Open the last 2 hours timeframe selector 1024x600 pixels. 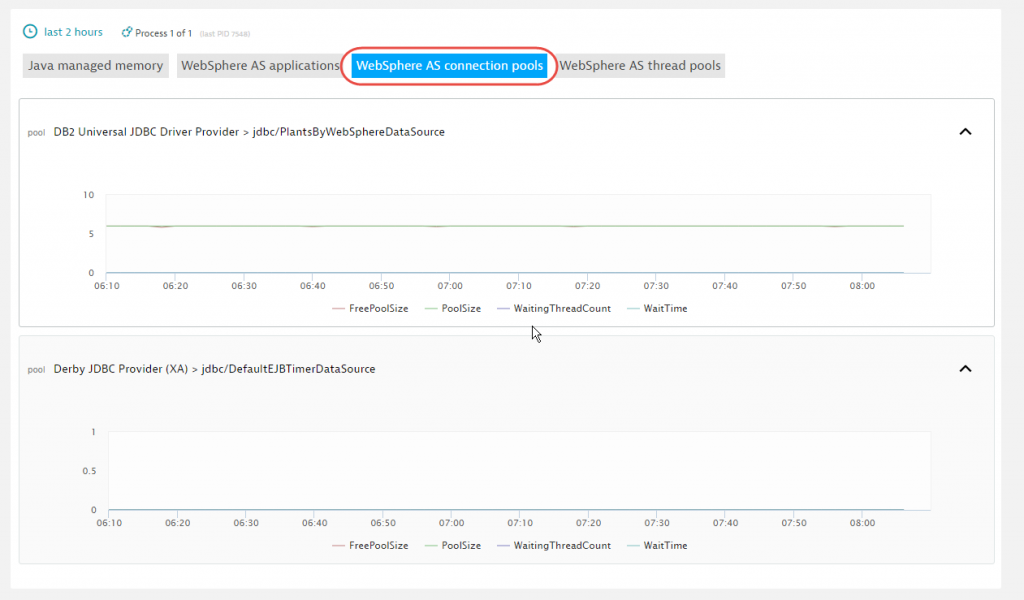pos(72,32)
